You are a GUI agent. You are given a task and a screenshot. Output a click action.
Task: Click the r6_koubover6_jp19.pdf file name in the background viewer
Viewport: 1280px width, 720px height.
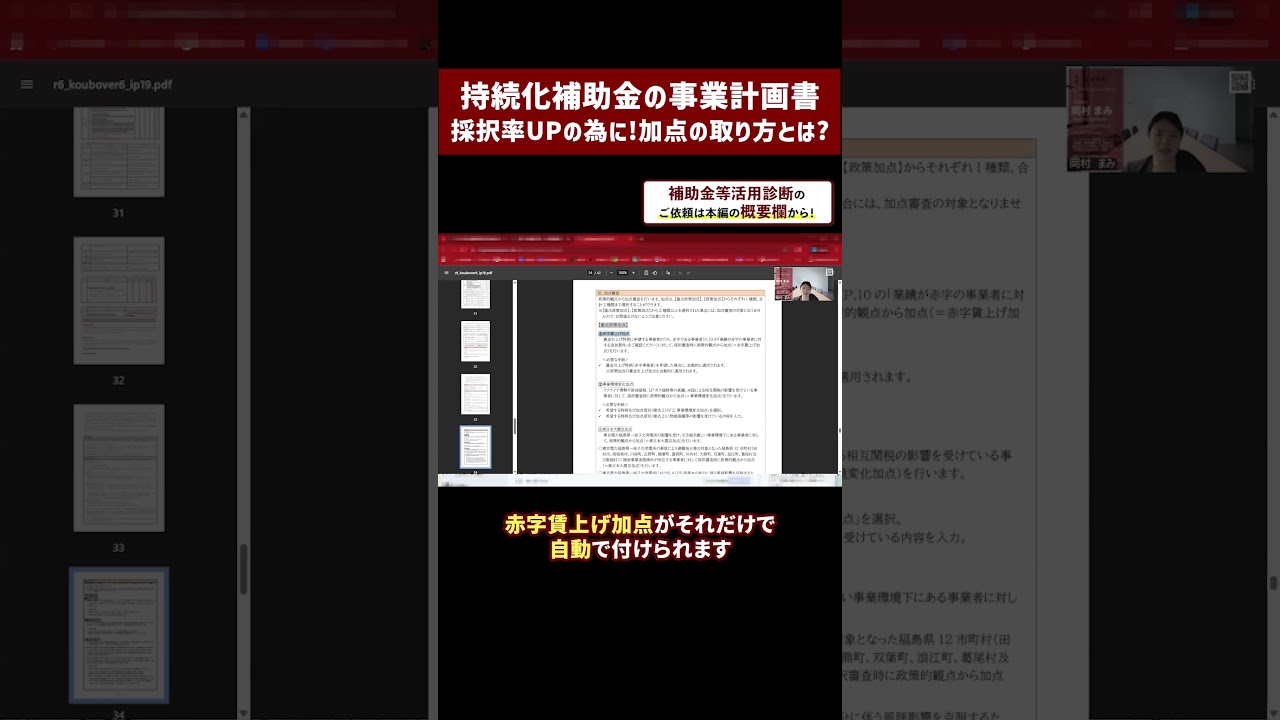112,85
